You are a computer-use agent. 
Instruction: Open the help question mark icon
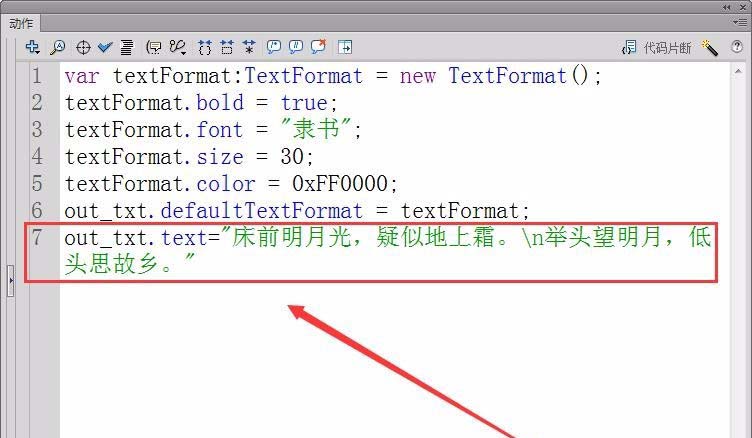click(737, 47)
